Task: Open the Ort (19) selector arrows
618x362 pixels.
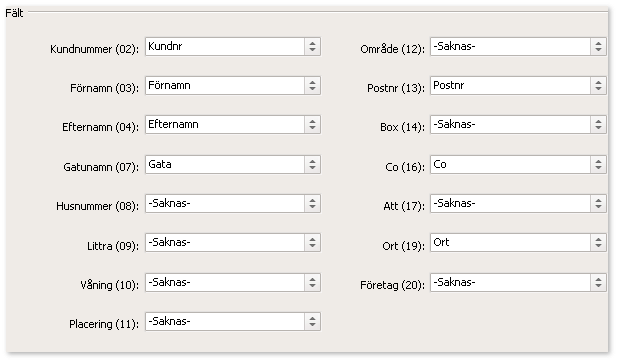Action: click(598, 243)
